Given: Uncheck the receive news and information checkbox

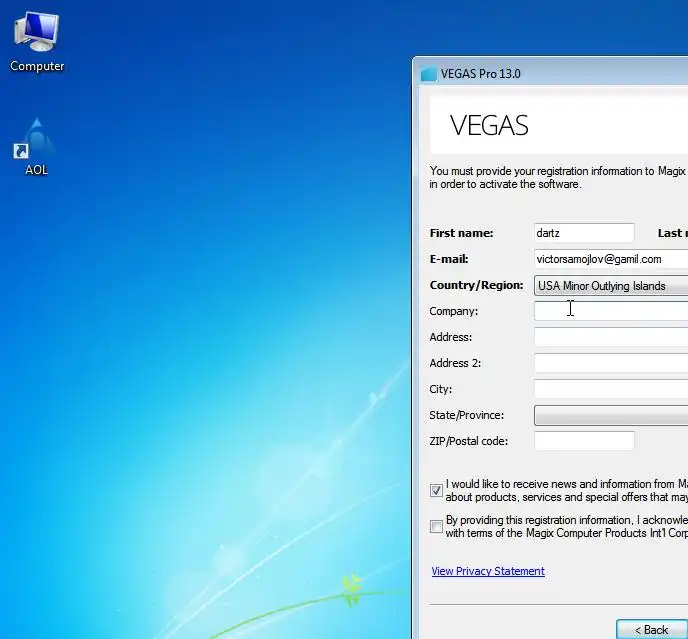Looking at the screenshot, I should pyautogui.click(x=436, y=490).
